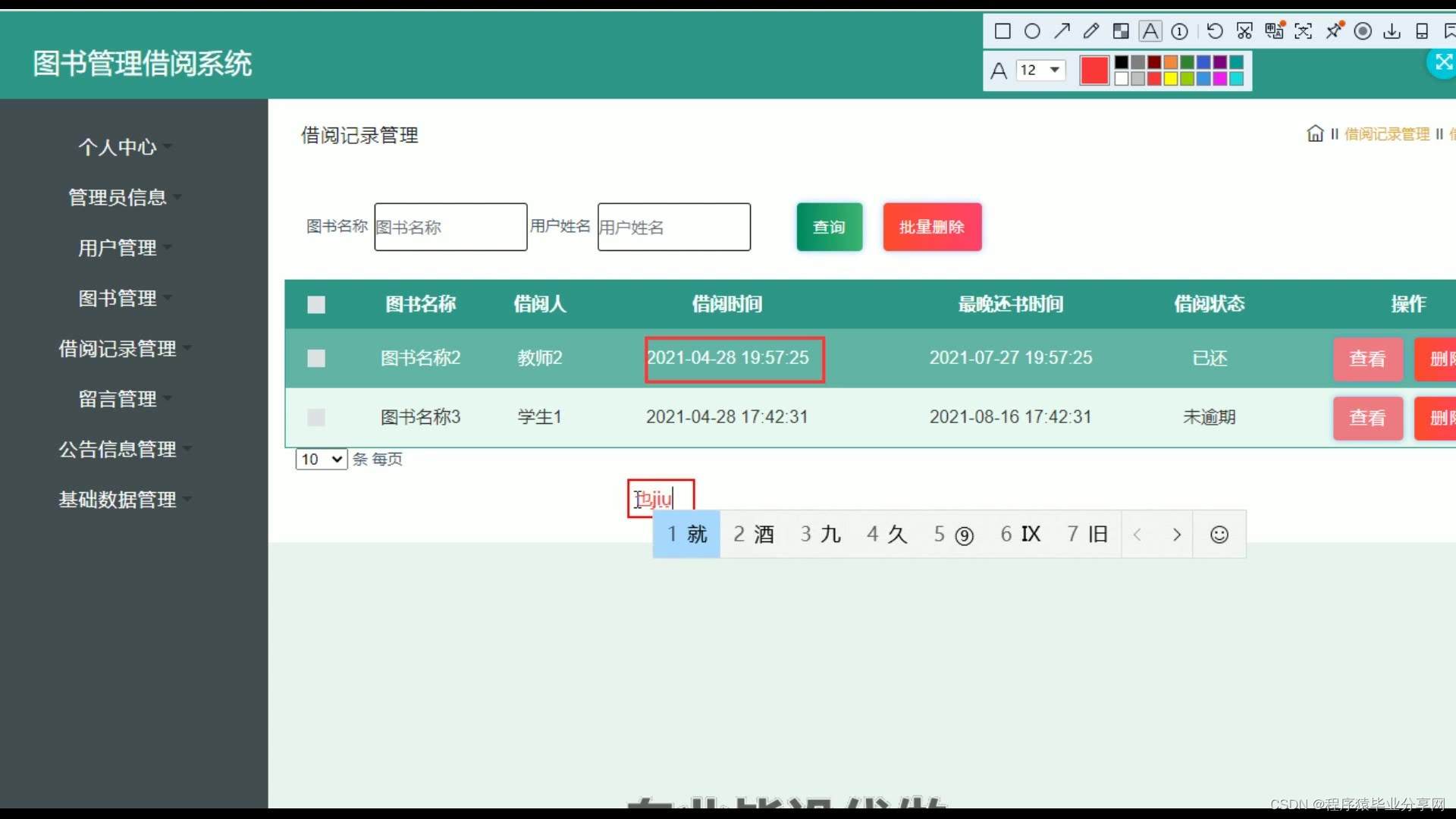Click the download save screenshot icon
This screenshot has height=819, width=1456.
(x=1392, y=31)
